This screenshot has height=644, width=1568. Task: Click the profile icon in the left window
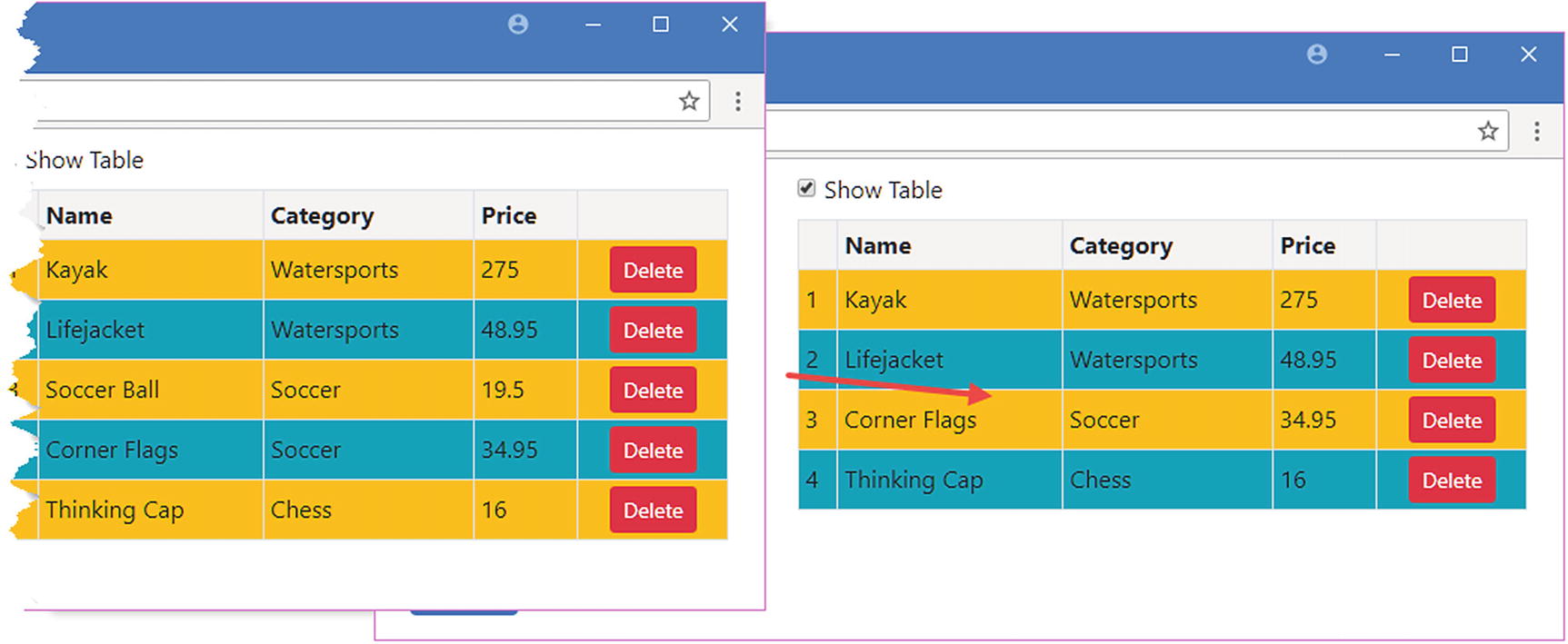coord(518,25)
